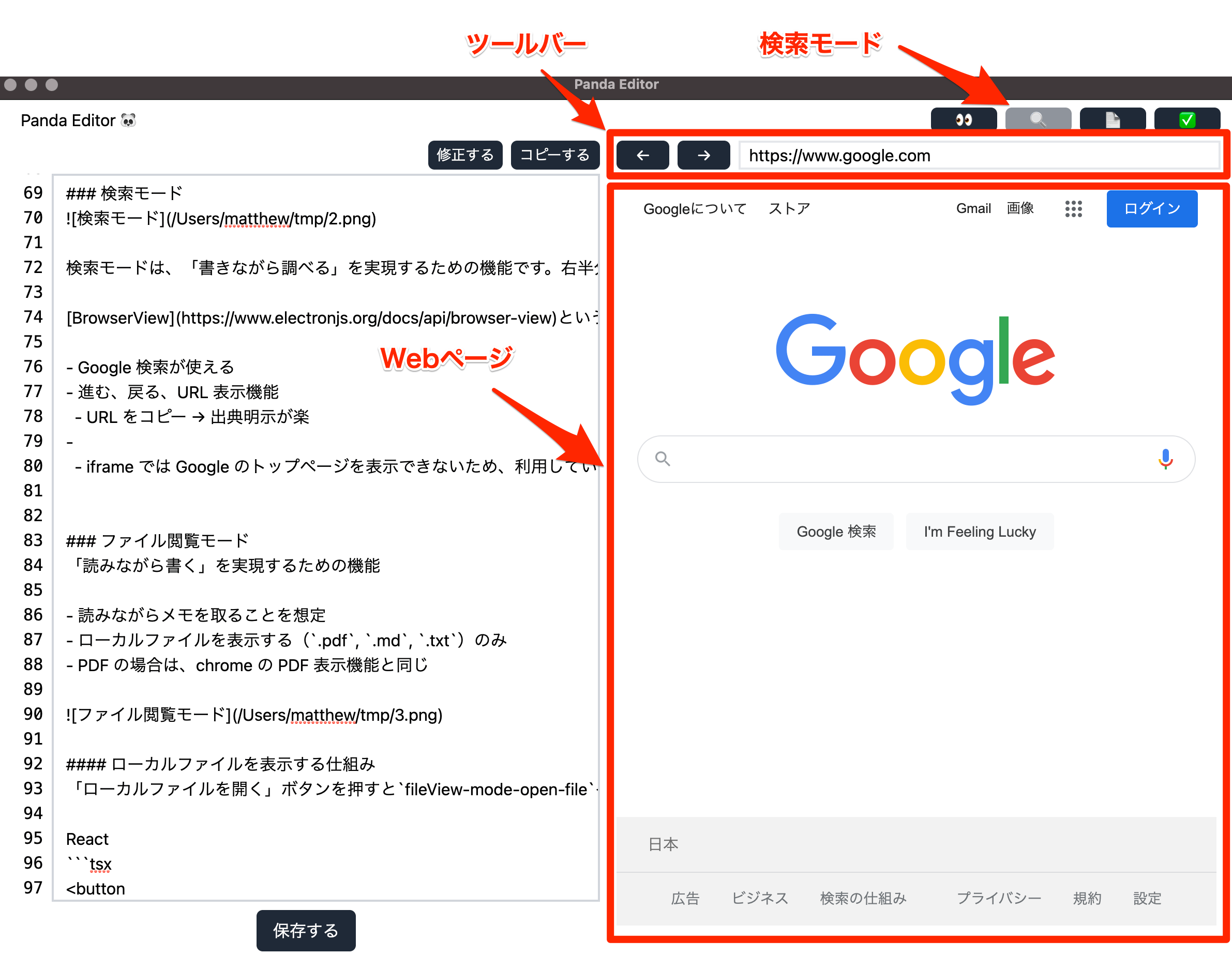
Task: Toggle the Panda Editor panda emoji
Action: (128, 120)
